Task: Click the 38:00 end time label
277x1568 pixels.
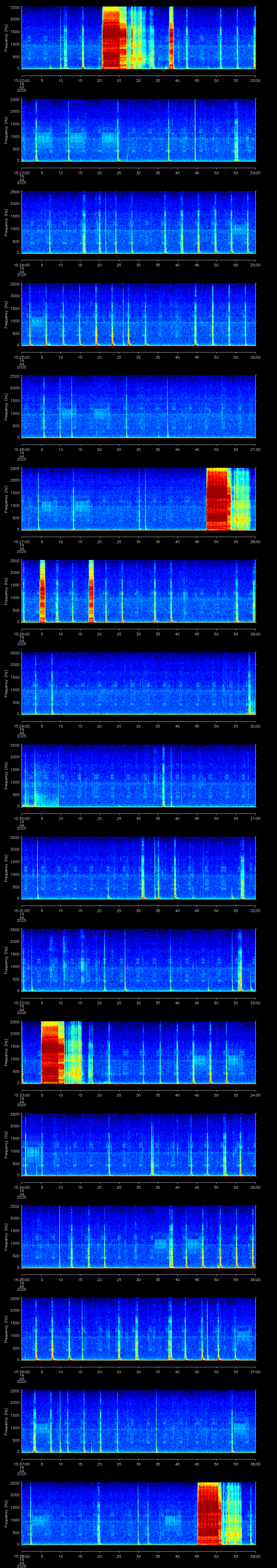Action: pyautogui.click(x=255, y=1463)
